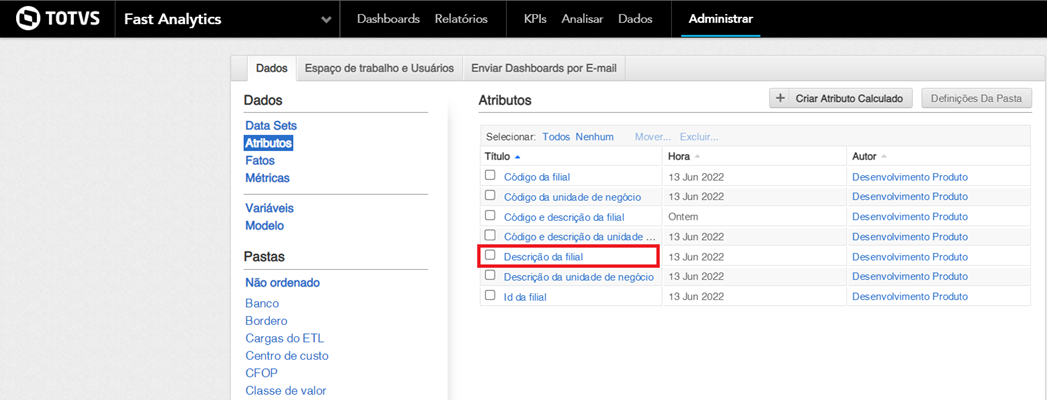Click the Mover... action
The image size is (1047, 400).
[652, 136]
